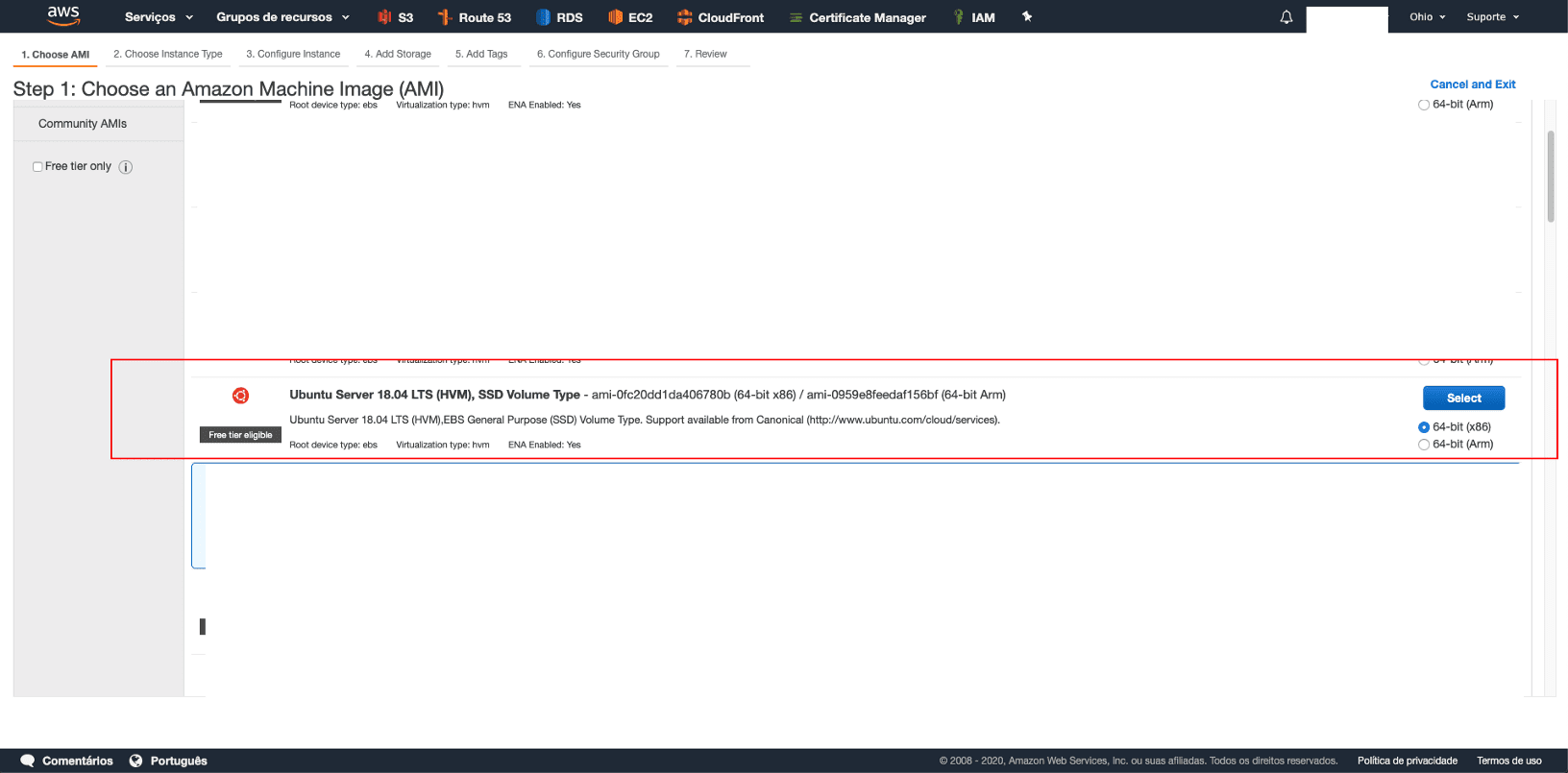Open the EC2 service shortcut icon
1568x773 pixels.
click(615, 17)
